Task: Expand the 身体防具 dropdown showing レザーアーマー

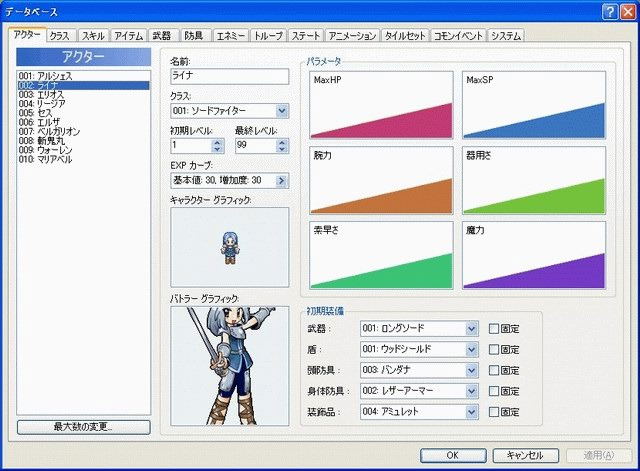Action: (x=472, y=390)
